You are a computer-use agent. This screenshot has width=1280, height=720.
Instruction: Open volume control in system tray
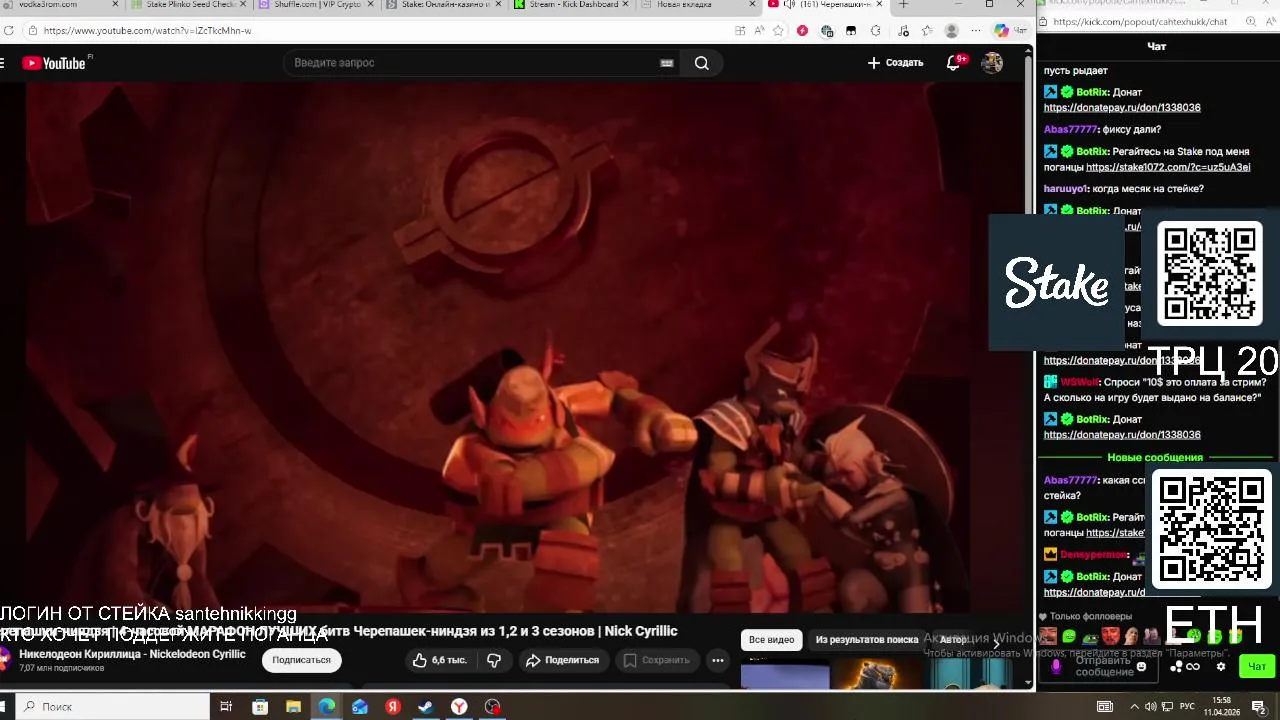tap(1151, 706)
